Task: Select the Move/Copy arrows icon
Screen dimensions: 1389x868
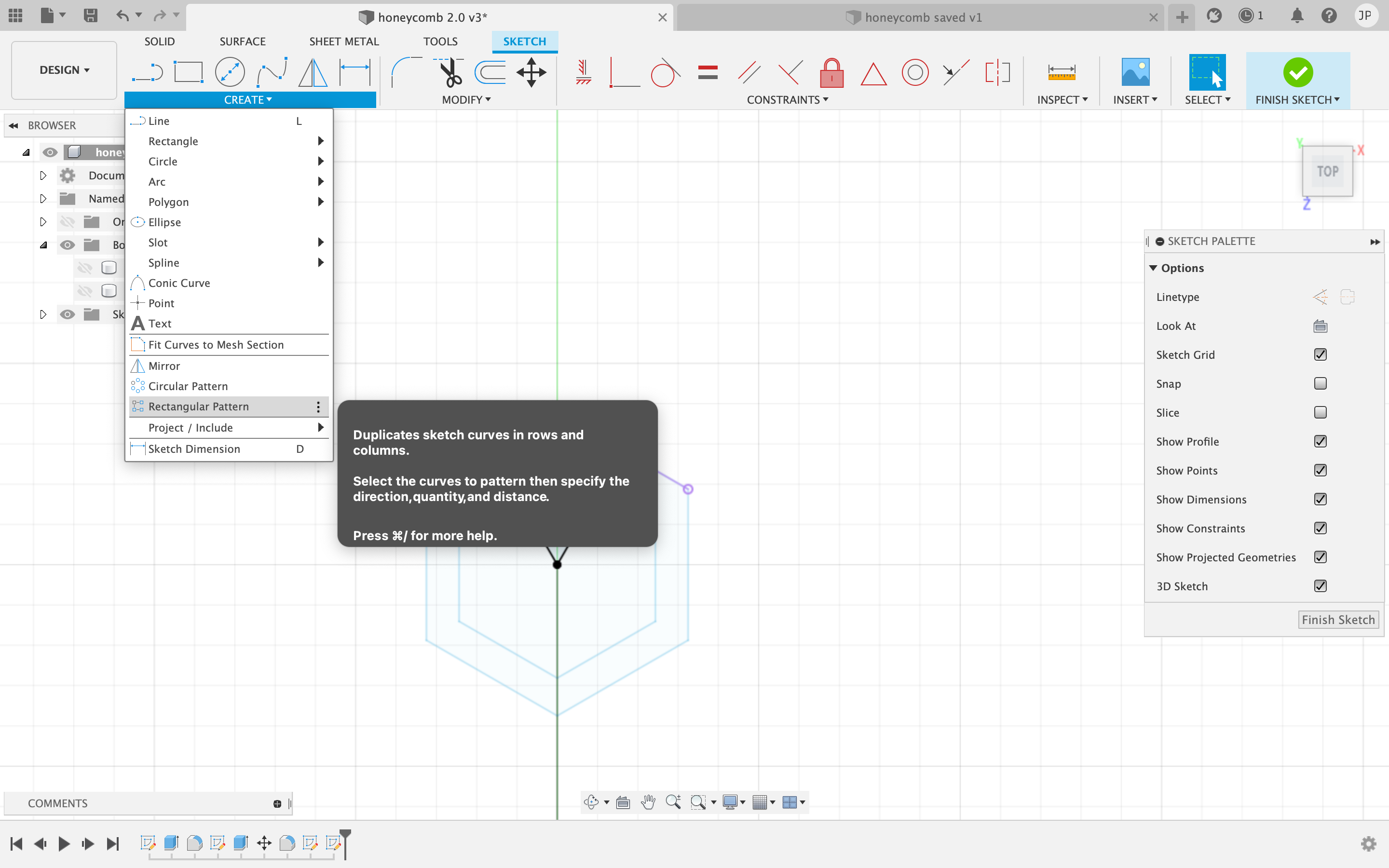Action: click(x=531, y=73)
